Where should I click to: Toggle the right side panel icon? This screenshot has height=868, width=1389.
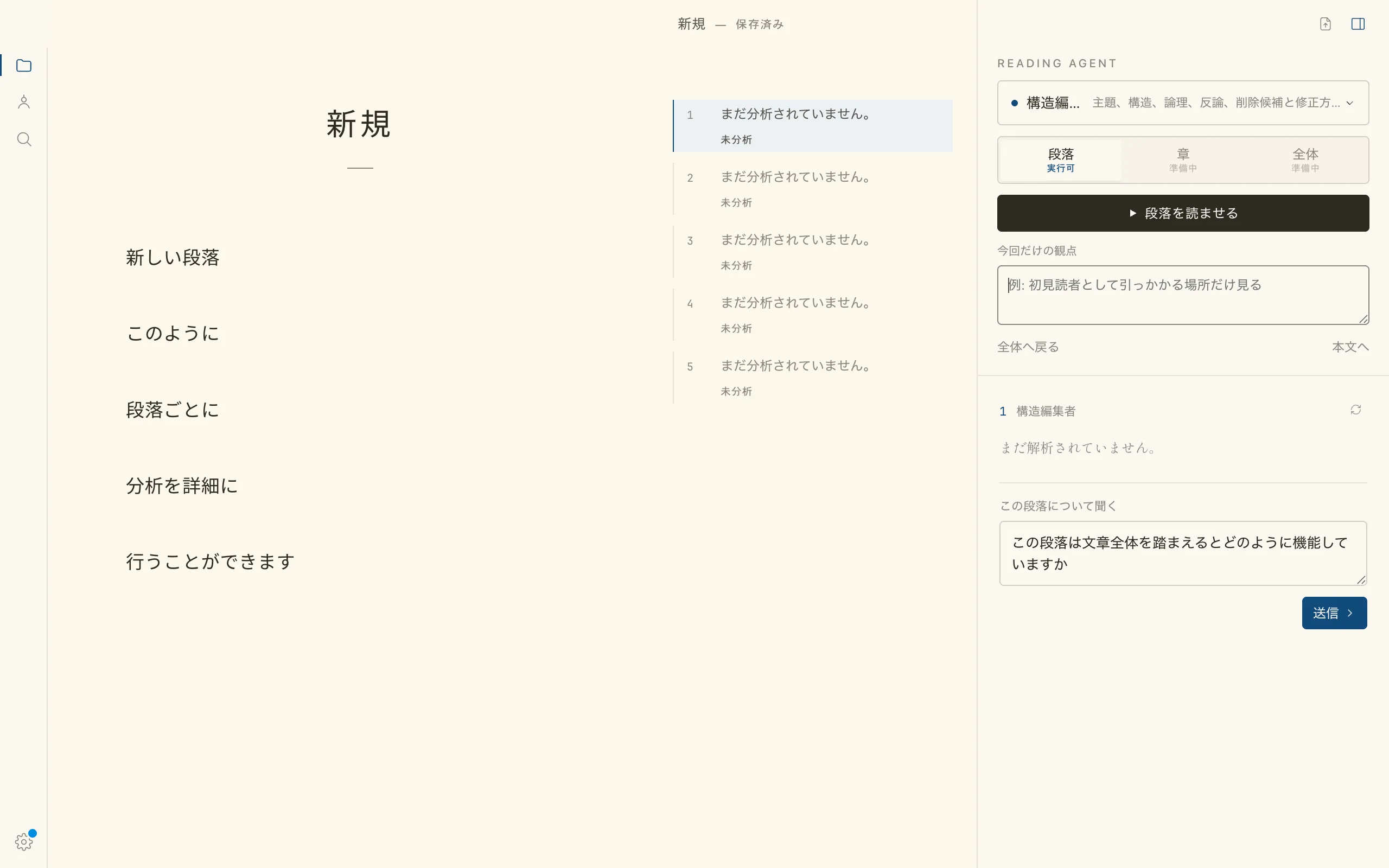click(1358, 23)
